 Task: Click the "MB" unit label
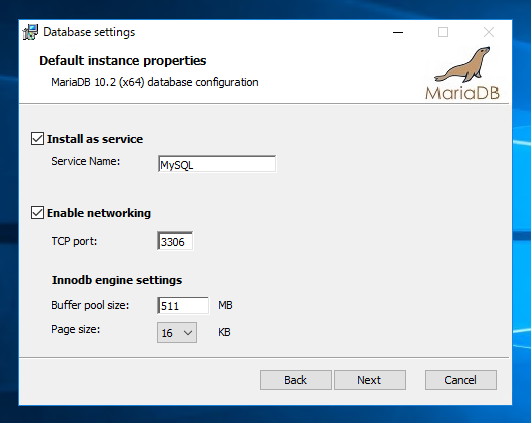coord(225,305)
